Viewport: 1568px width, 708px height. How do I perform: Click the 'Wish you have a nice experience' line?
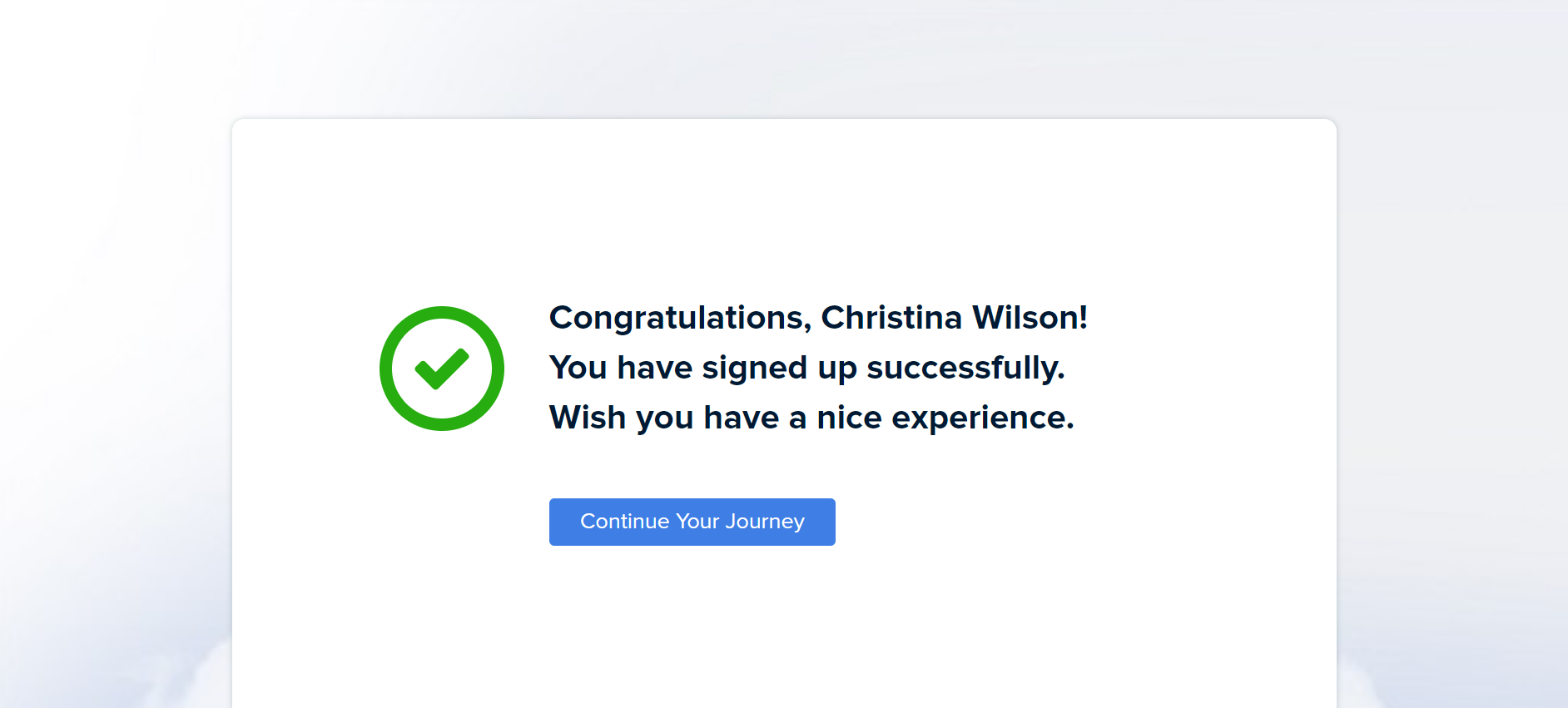pyautogui.click(x=811, y=418)
